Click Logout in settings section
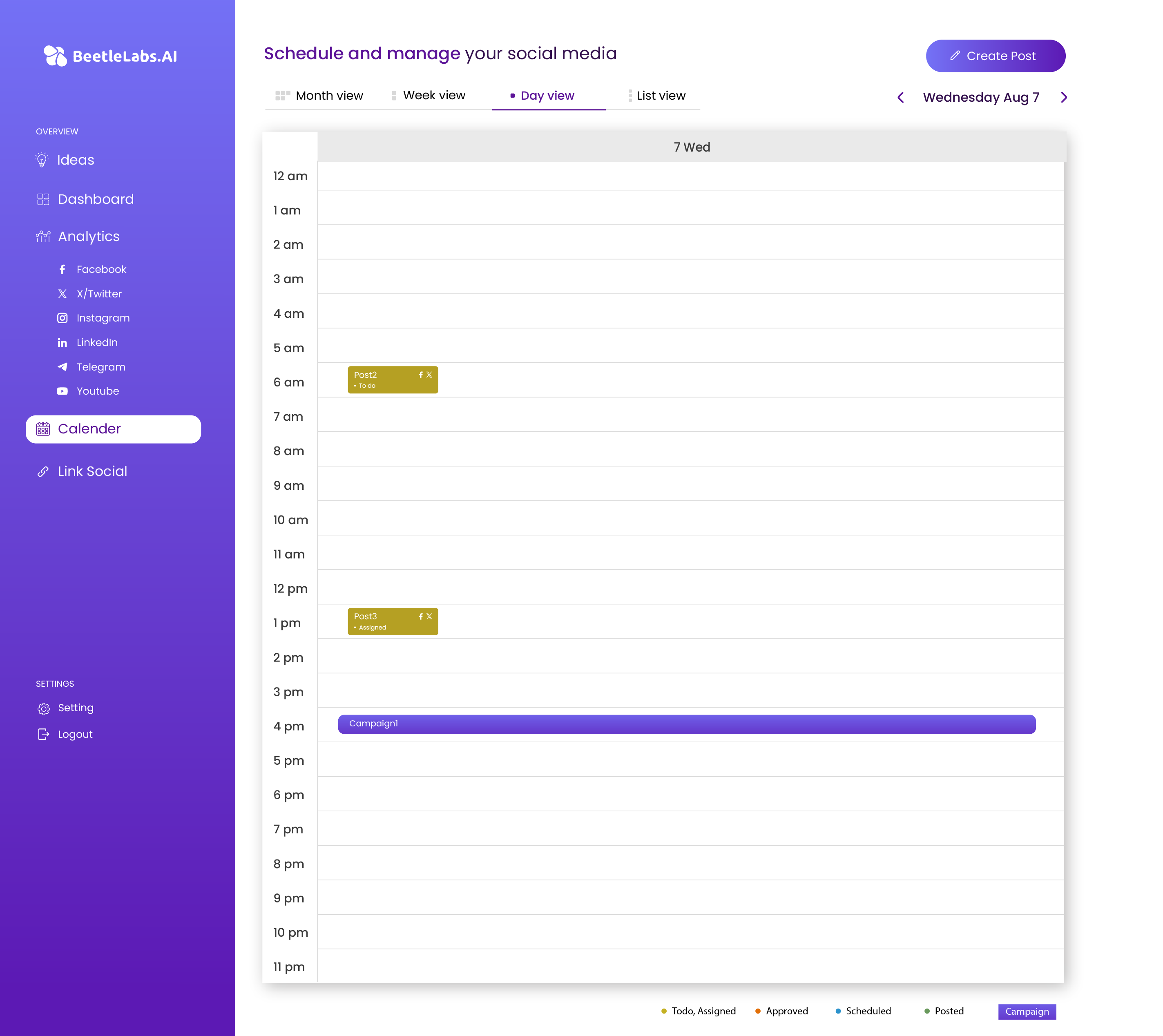 pos(75,734)
